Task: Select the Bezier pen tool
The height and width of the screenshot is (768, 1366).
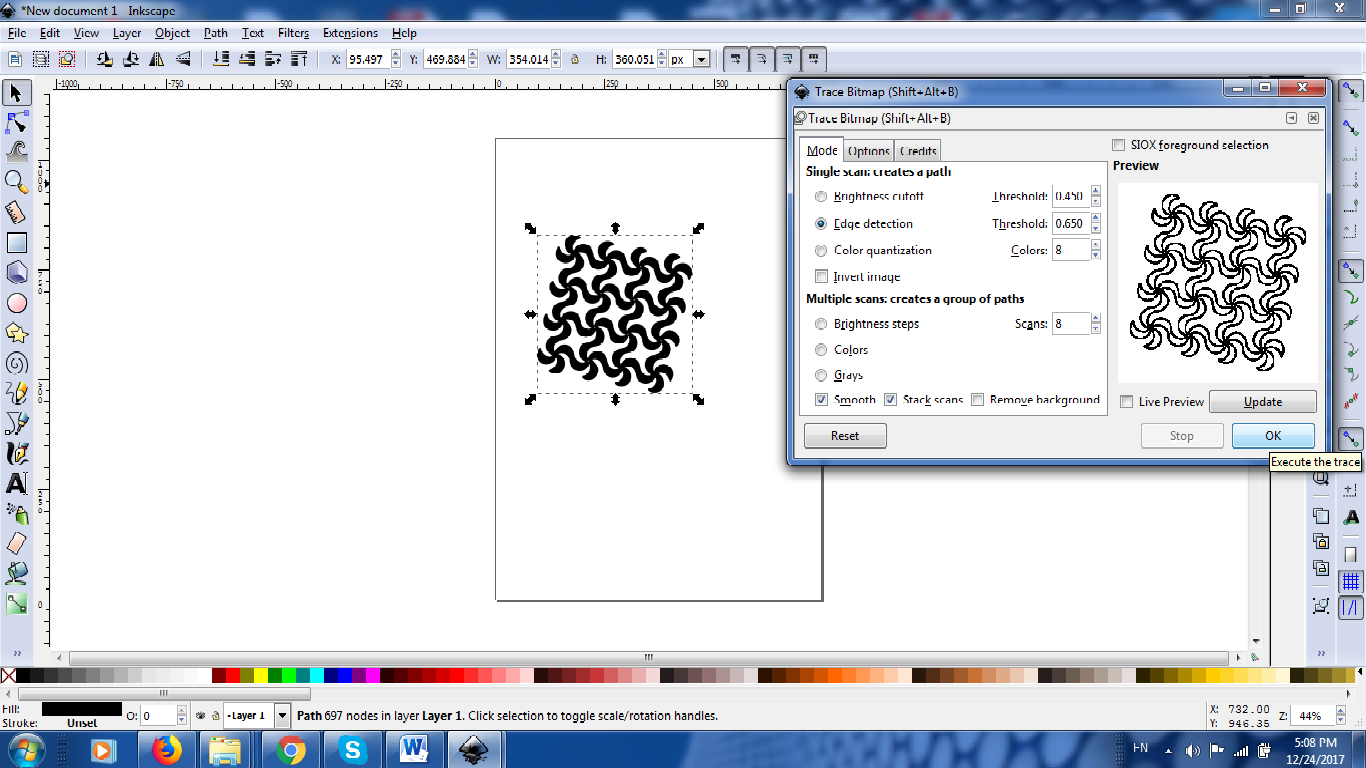Action: [x=17, y=422]
